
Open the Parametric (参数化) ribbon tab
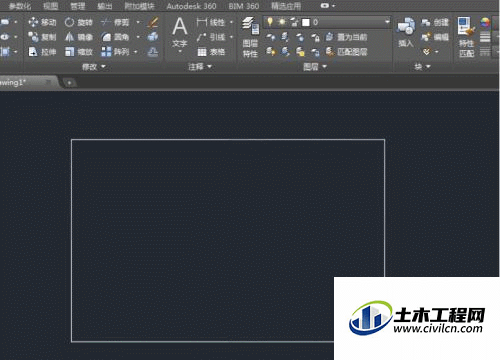pyautogui.click(x=20, y=6)
